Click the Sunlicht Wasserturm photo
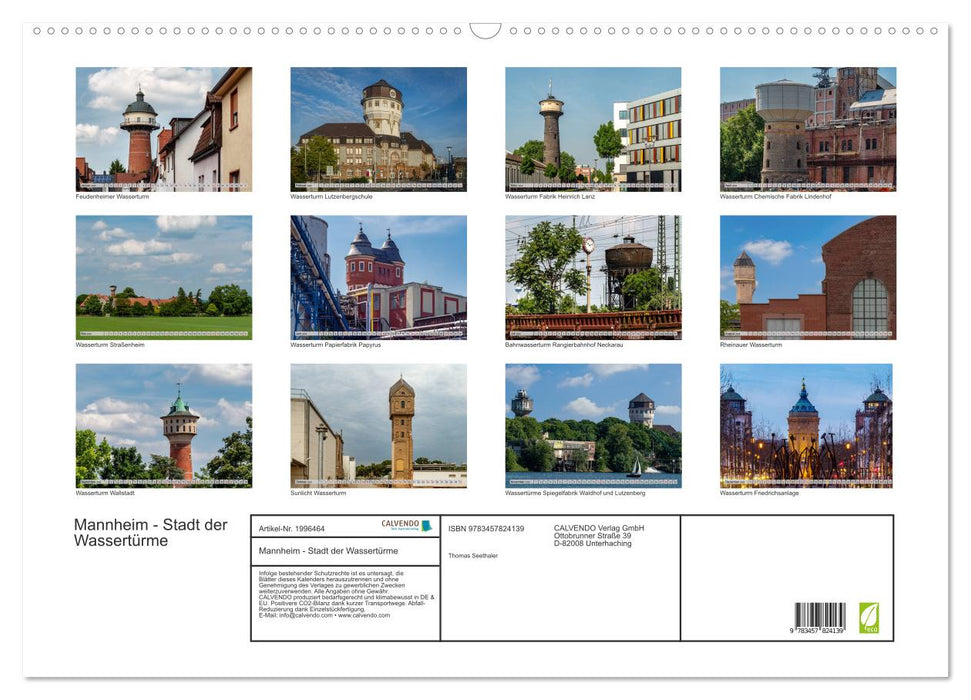The height and width of the screenshot is (700, 971). click(377, 426)
